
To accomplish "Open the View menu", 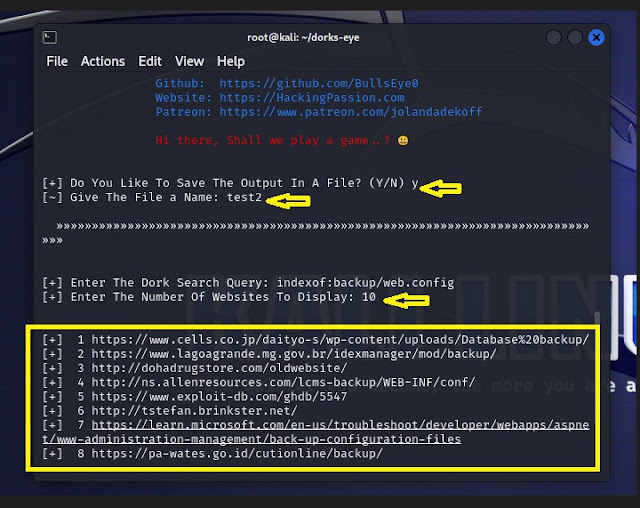I will (x=189, y=61).
